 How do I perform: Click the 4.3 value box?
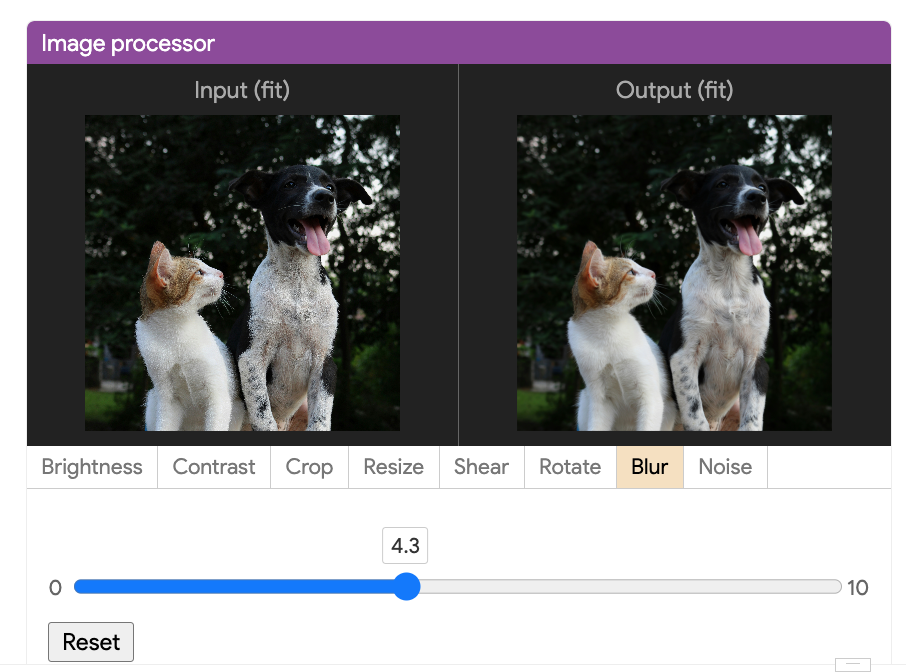point(405,545)
